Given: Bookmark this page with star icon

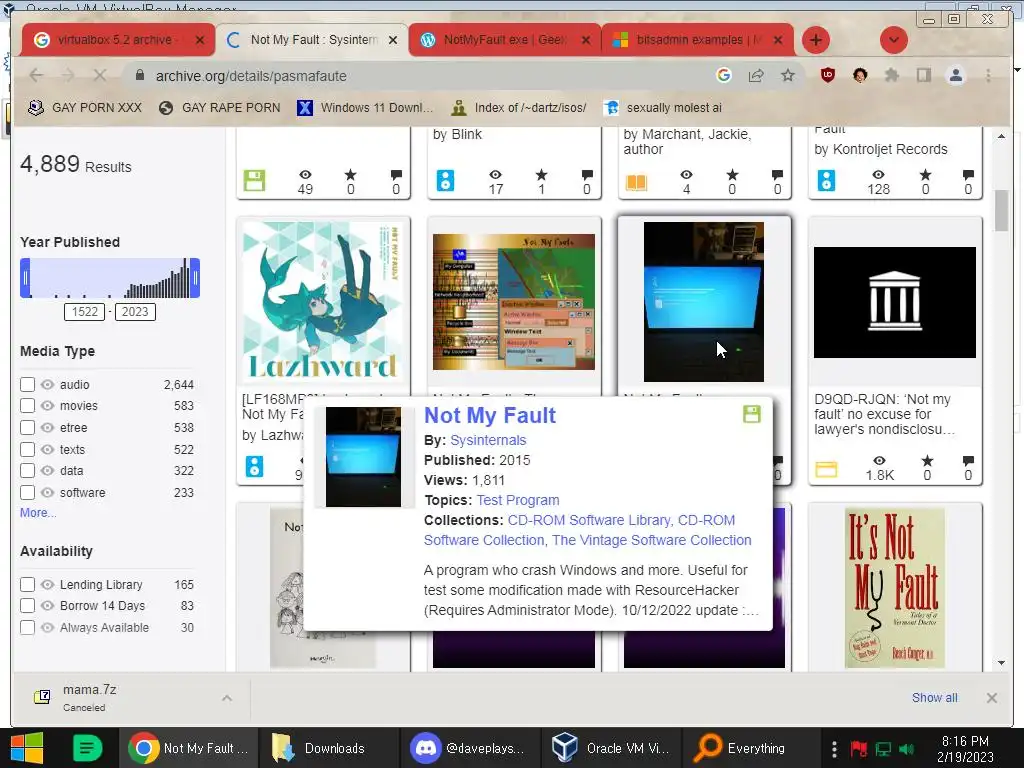Looking at the screenshot, I should click(x=788, y=76).
